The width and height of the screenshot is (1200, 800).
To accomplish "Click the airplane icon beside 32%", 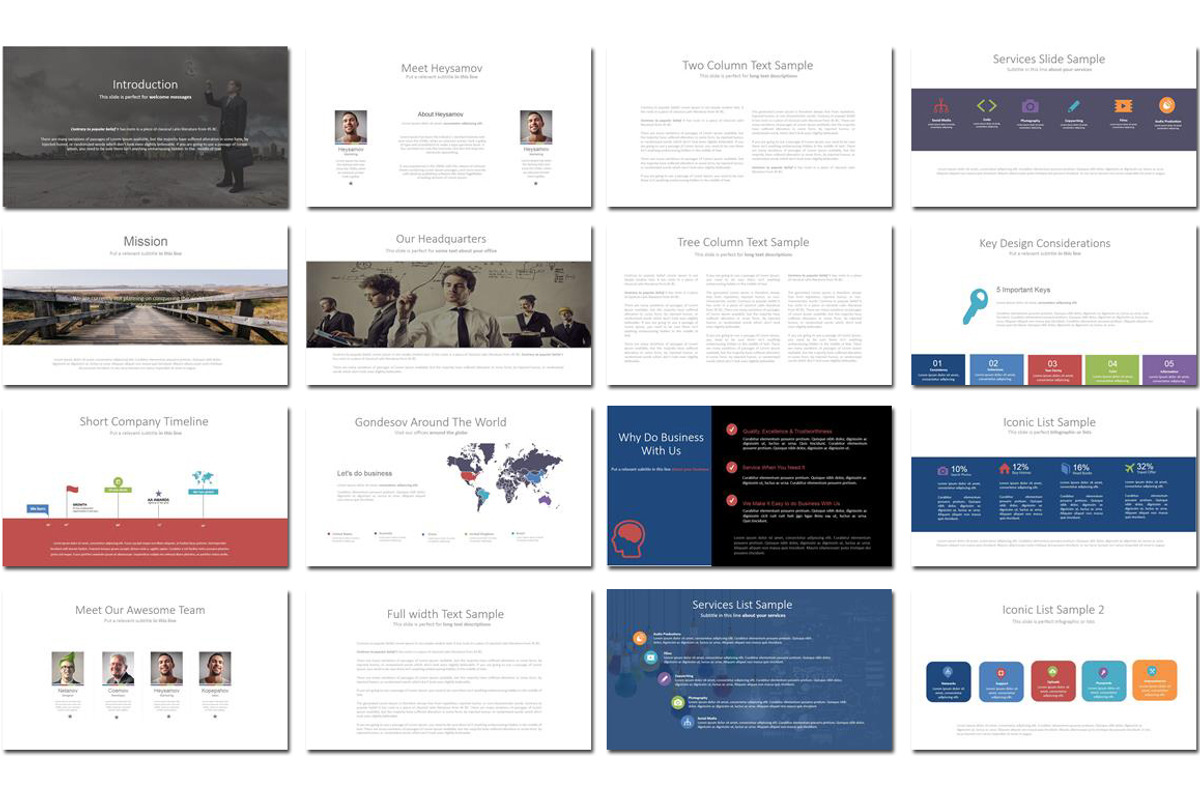I will click(1129, 468).
